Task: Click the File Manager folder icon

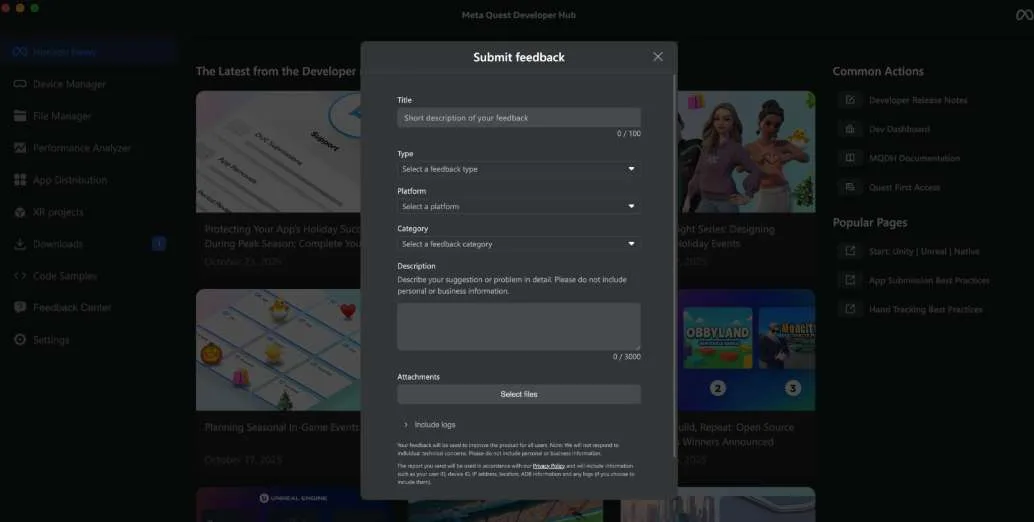Action: tap(20, 115)
